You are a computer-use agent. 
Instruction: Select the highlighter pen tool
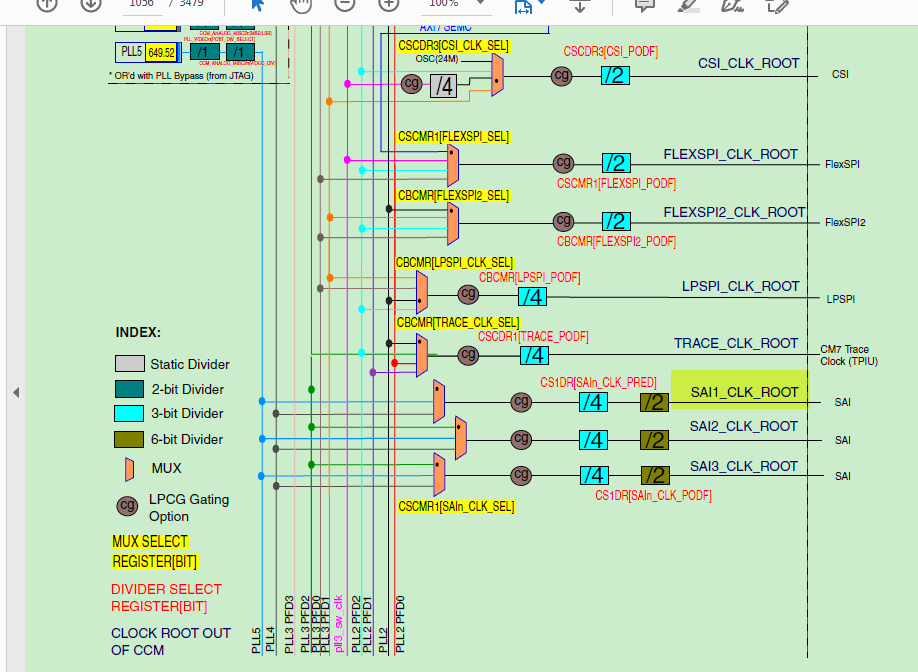click(x=688, y=5)
